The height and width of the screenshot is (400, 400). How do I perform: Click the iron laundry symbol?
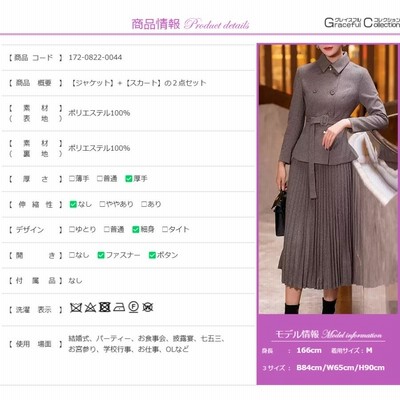[x=119, y=307]
